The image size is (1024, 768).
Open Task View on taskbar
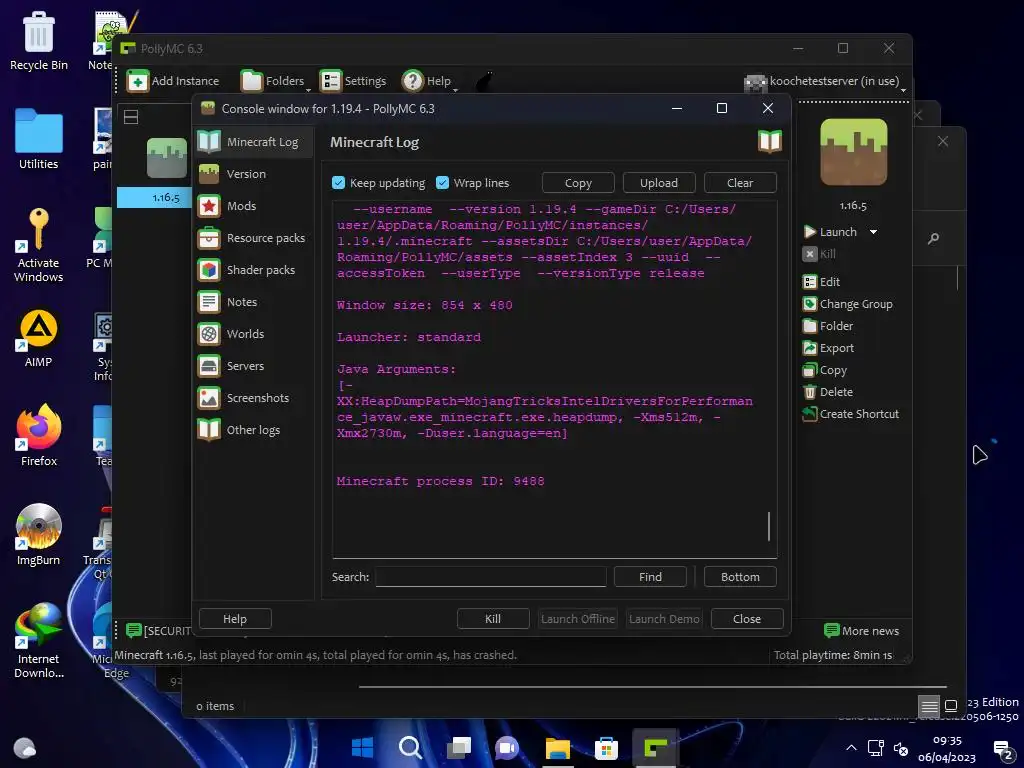coord(459,747)
